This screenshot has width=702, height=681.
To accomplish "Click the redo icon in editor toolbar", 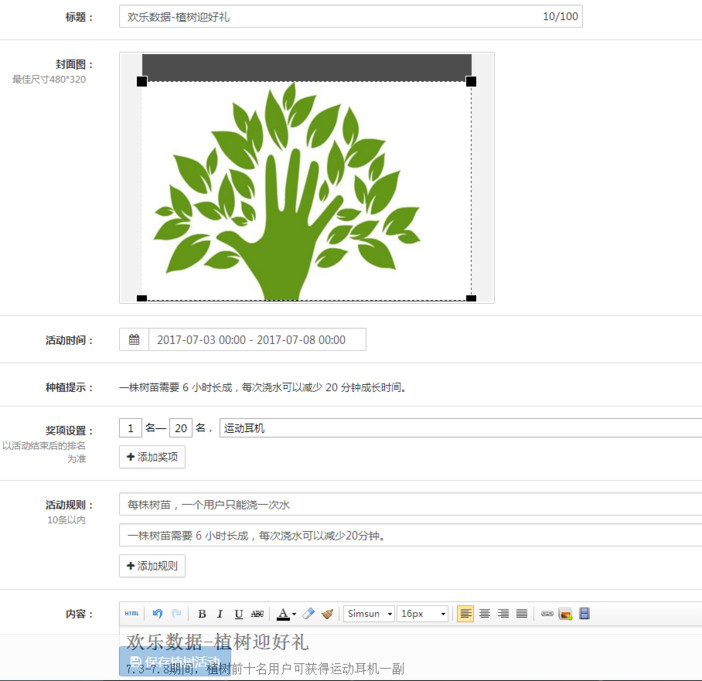I will click(177, 614).
